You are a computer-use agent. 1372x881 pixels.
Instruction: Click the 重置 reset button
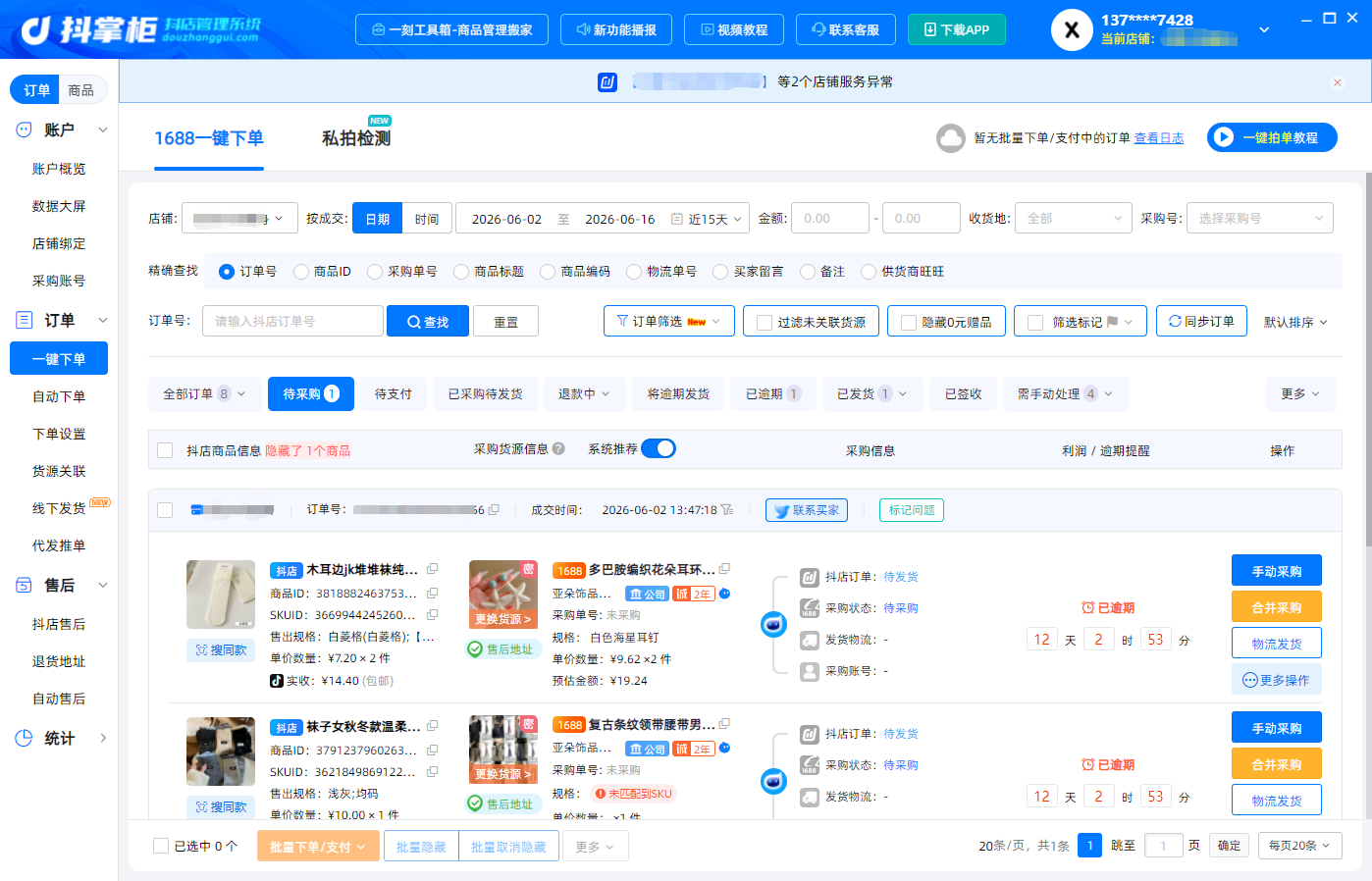pos(505,321)
